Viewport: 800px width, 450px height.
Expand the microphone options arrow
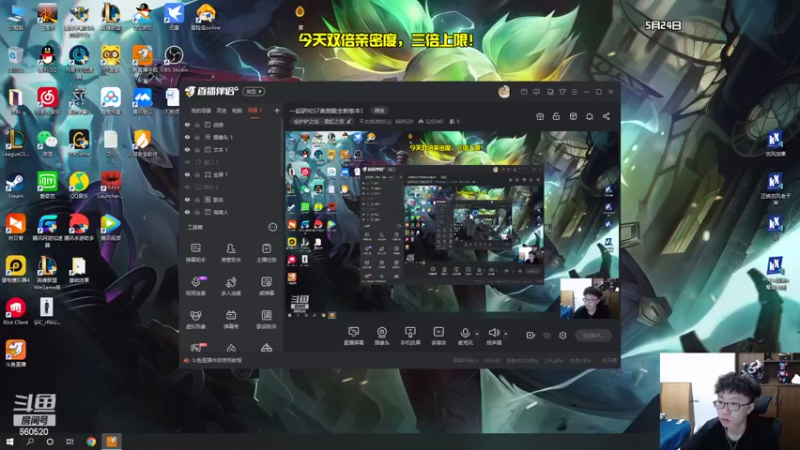tap(477, 334)
